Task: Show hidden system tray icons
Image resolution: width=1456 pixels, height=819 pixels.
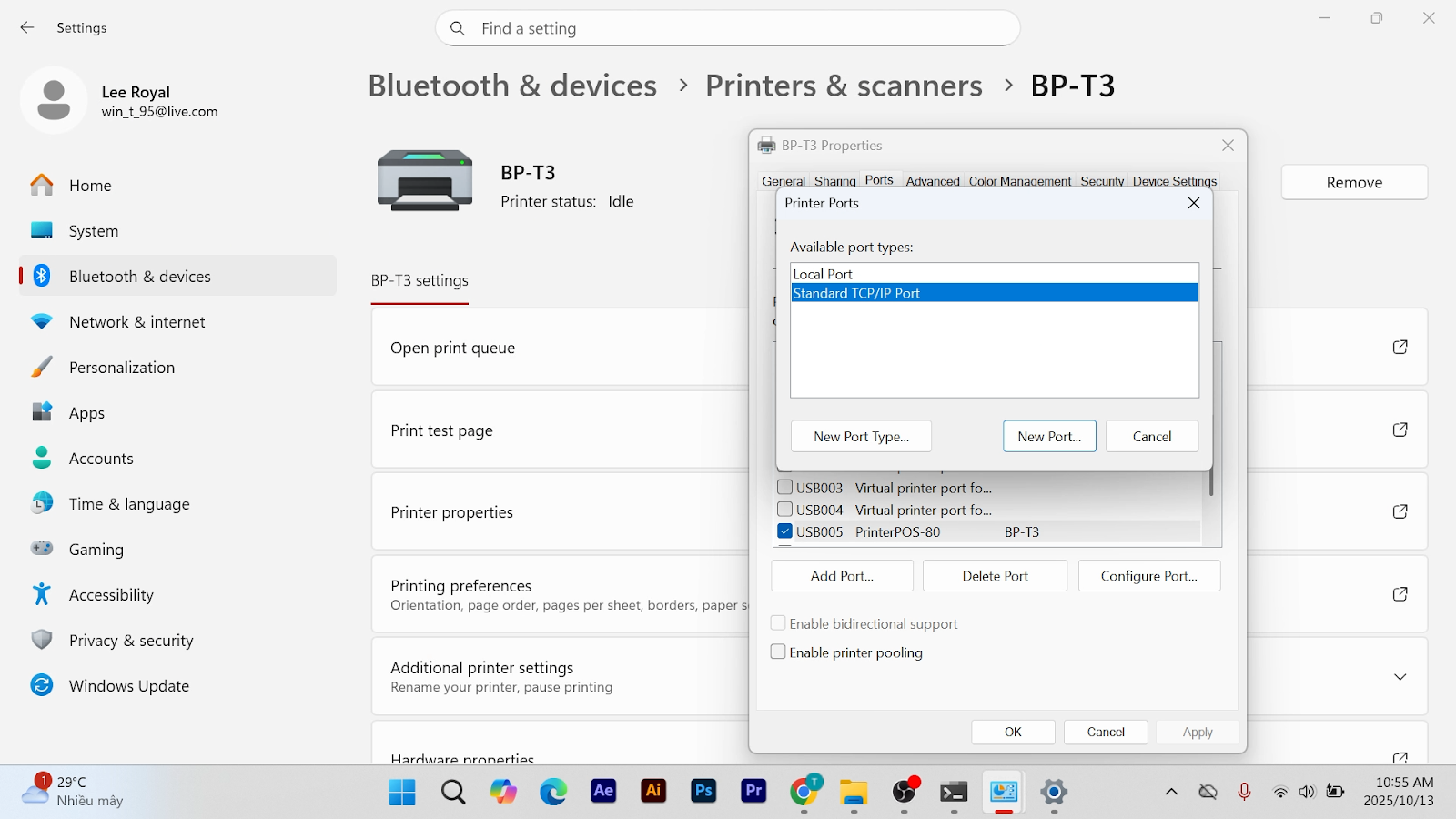Action: pyautogui.click(x=1171, y=792)
